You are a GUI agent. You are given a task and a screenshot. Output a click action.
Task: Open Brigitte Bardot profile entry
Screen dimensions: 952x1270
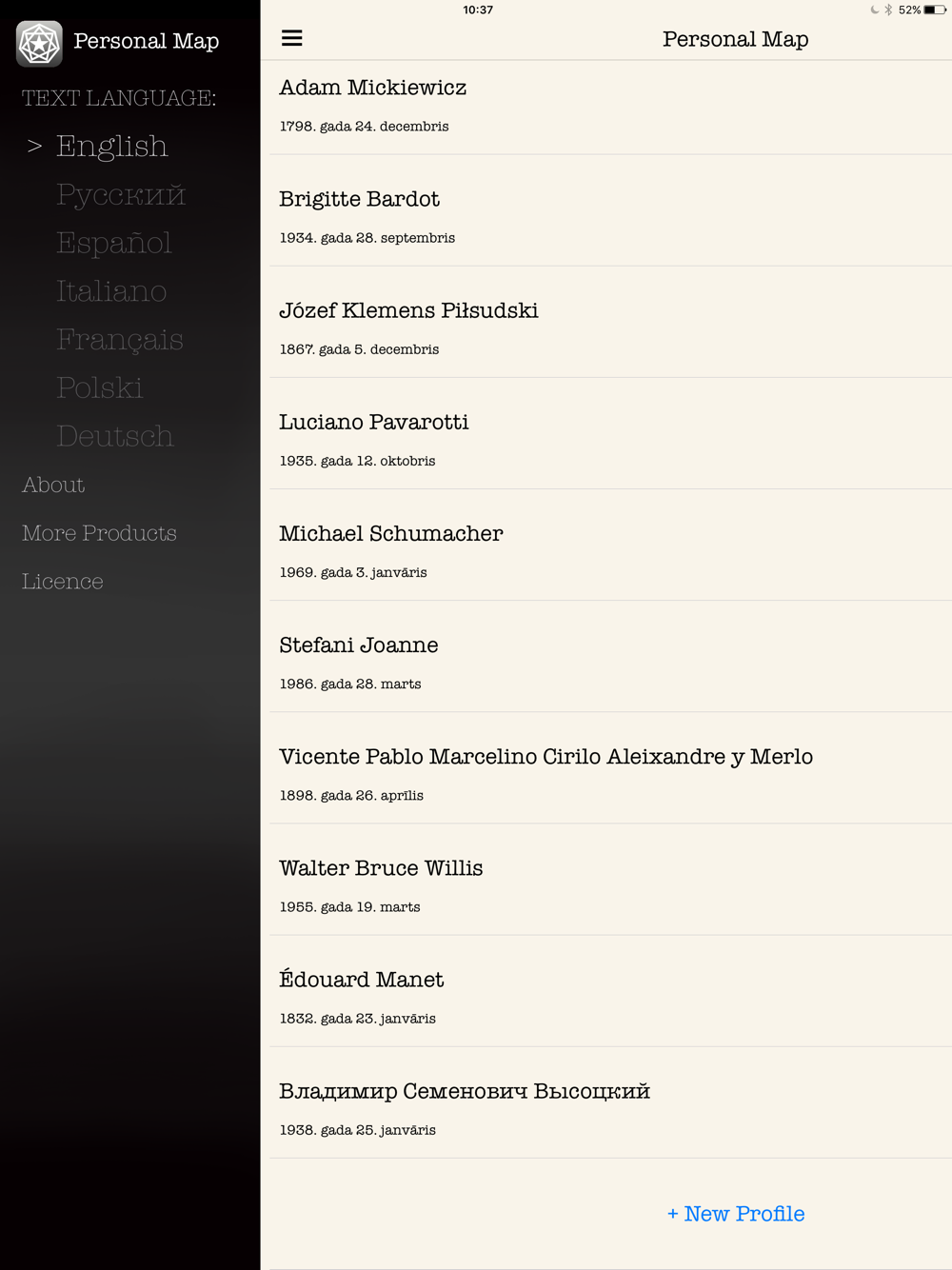pos(609,217)
